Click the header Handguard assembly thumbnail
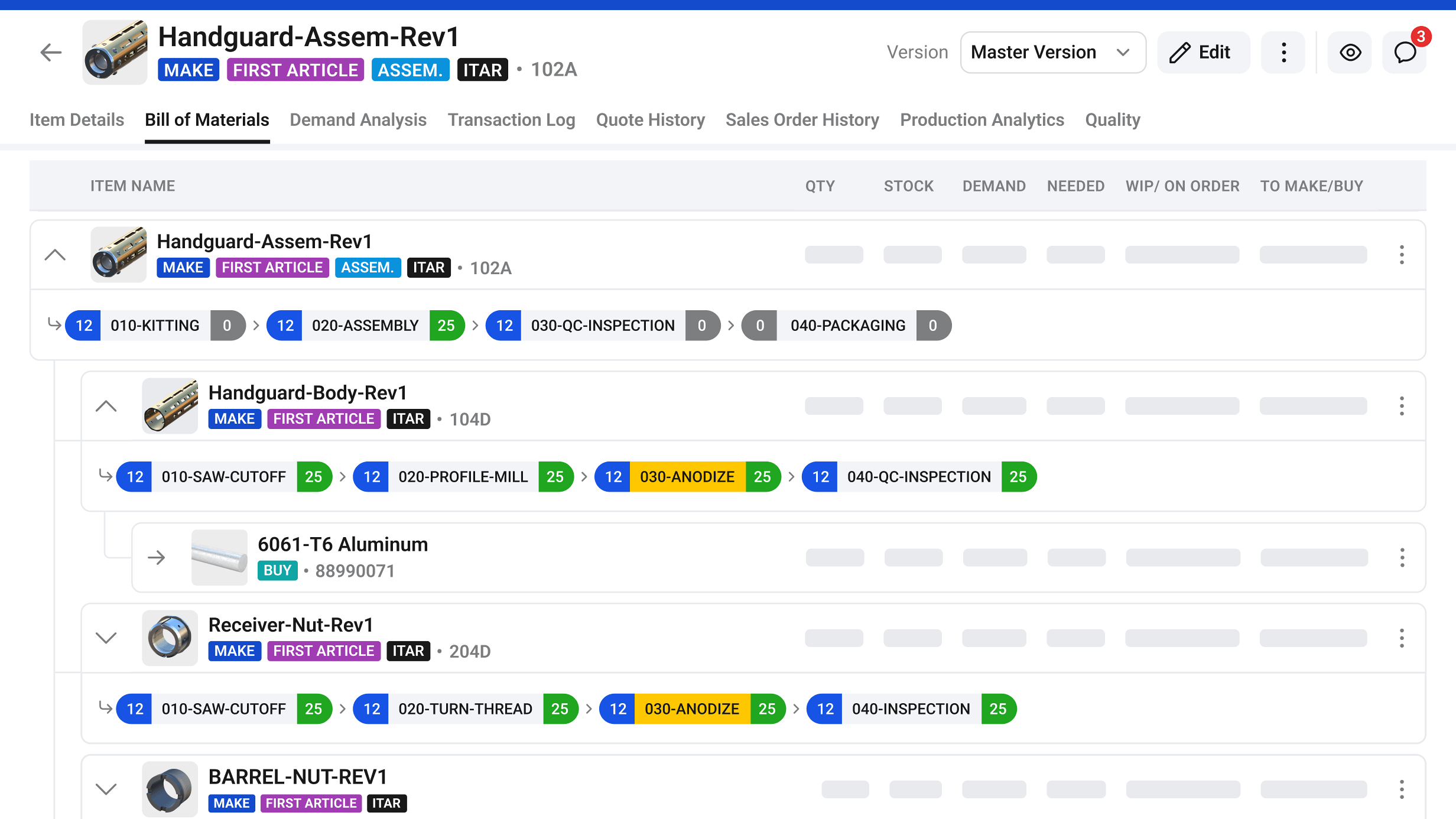The height and width of the screenshot is (819, 1456). pyautogui.click(x=115, y=52)
